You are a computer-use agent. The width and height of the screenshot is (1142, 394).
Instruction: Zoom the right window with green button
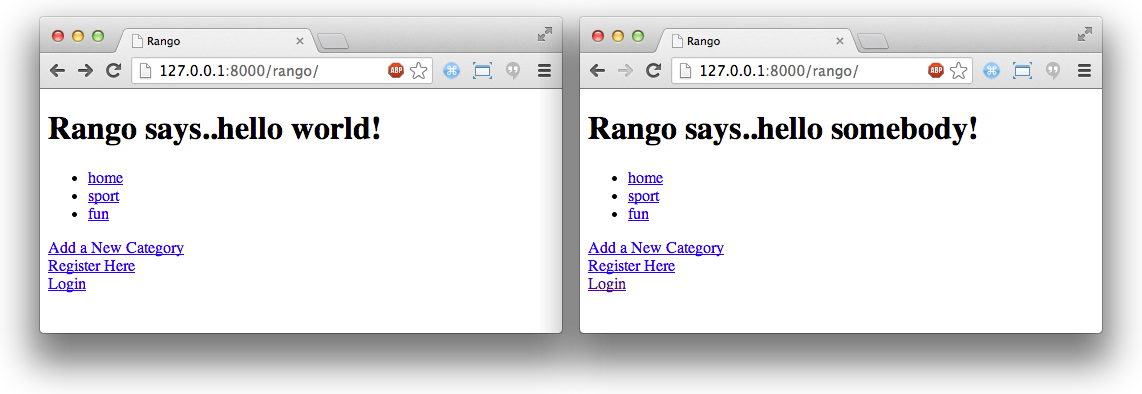point(638,36)
